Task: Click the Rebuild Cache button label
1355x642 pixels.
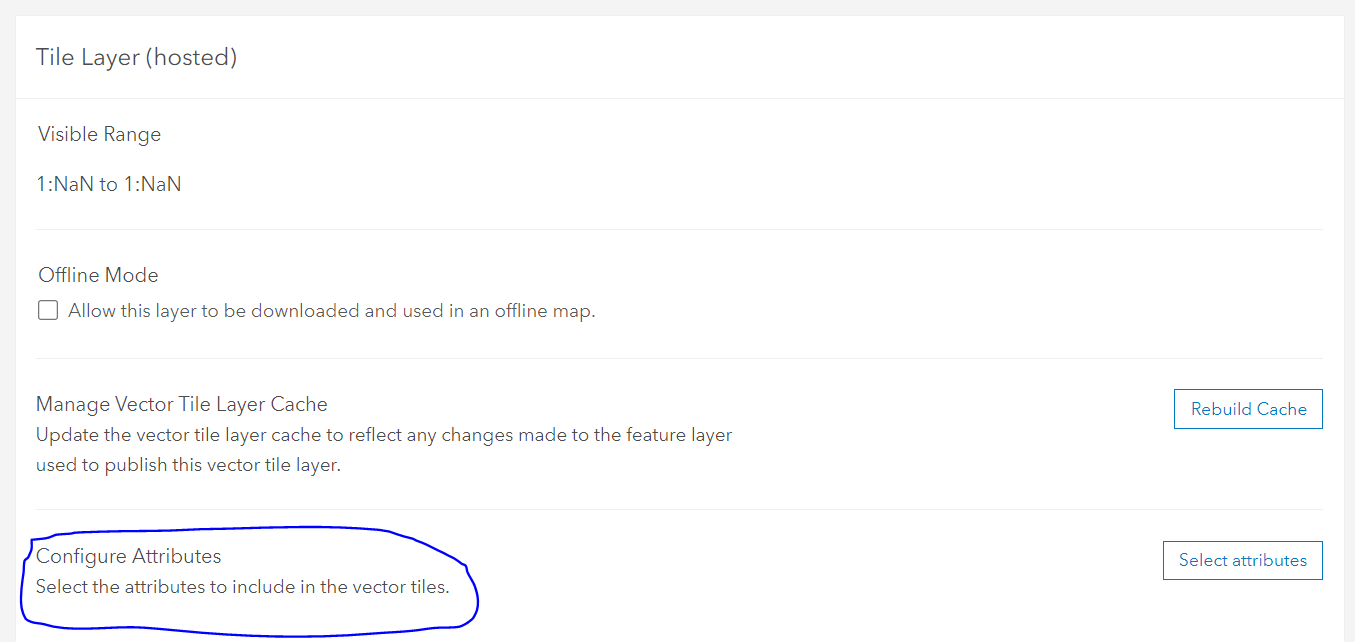Action: click(x=1247, y=409)
